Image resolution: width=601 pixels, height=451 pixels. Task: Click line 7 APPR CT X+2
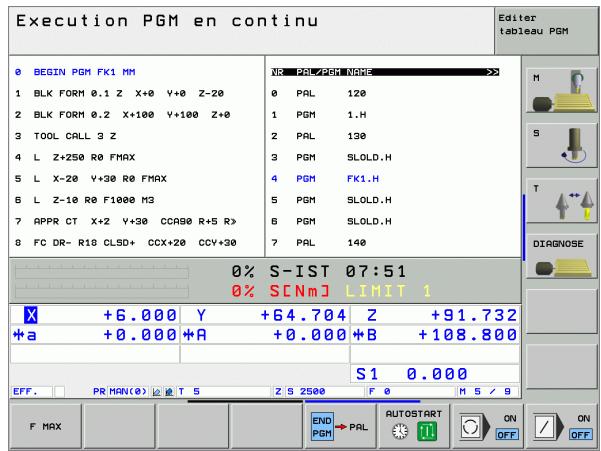126,221
